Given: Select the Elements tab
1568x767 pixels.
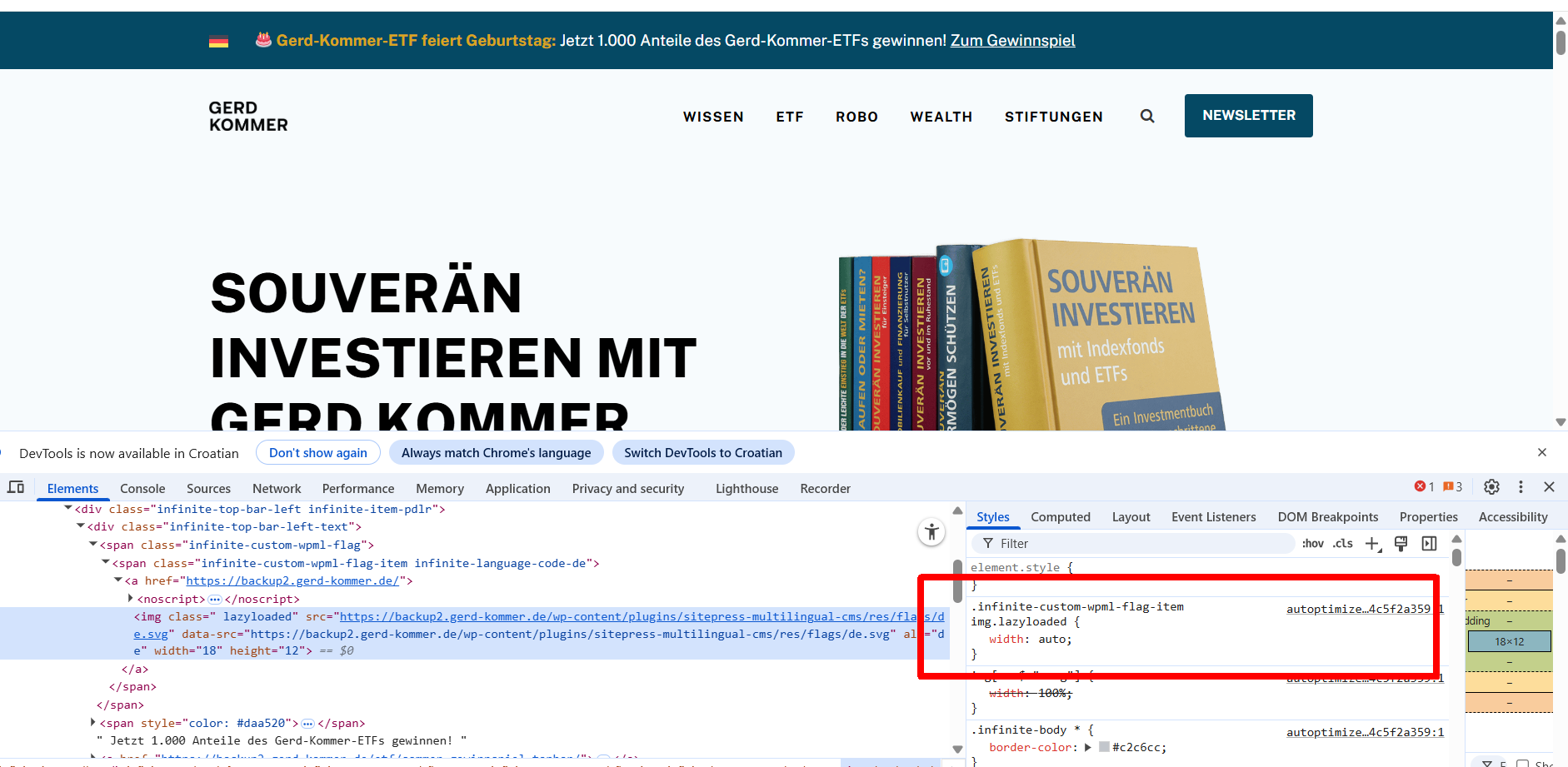Looking at the screenshot, I should point(72,489).
